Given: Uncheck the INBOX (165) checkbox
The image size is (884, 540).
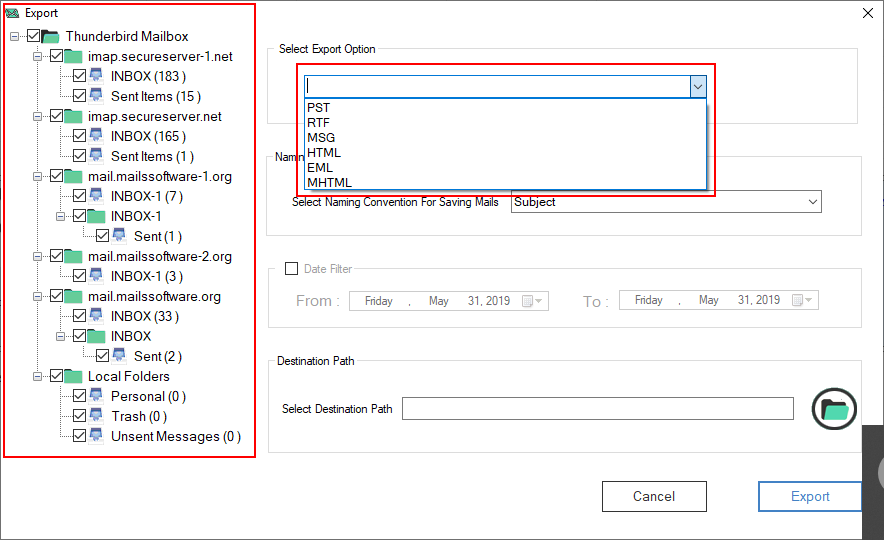Looking at the screenshot, I should pyautogui.click(x=79, y=136).
